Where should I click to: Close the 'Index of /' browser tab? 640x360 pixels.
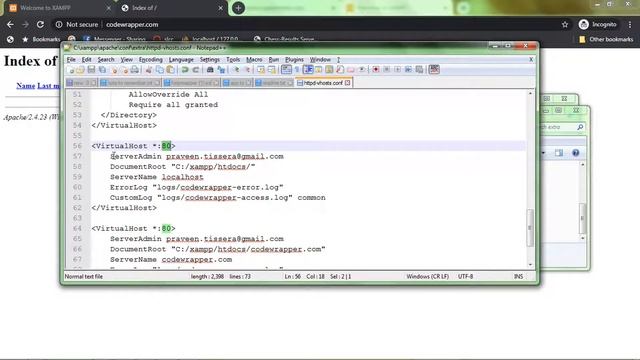[220, 8]
